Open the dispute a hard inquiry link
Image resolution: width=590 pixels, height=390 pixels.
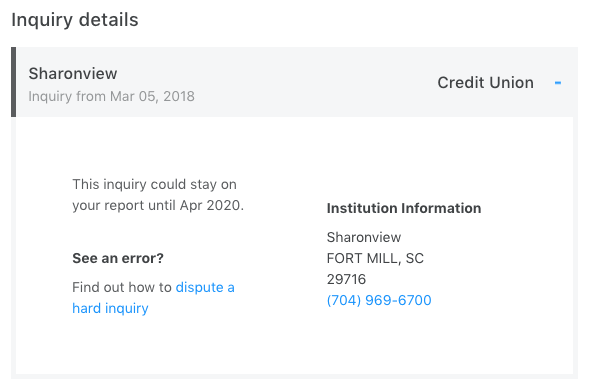154,298
